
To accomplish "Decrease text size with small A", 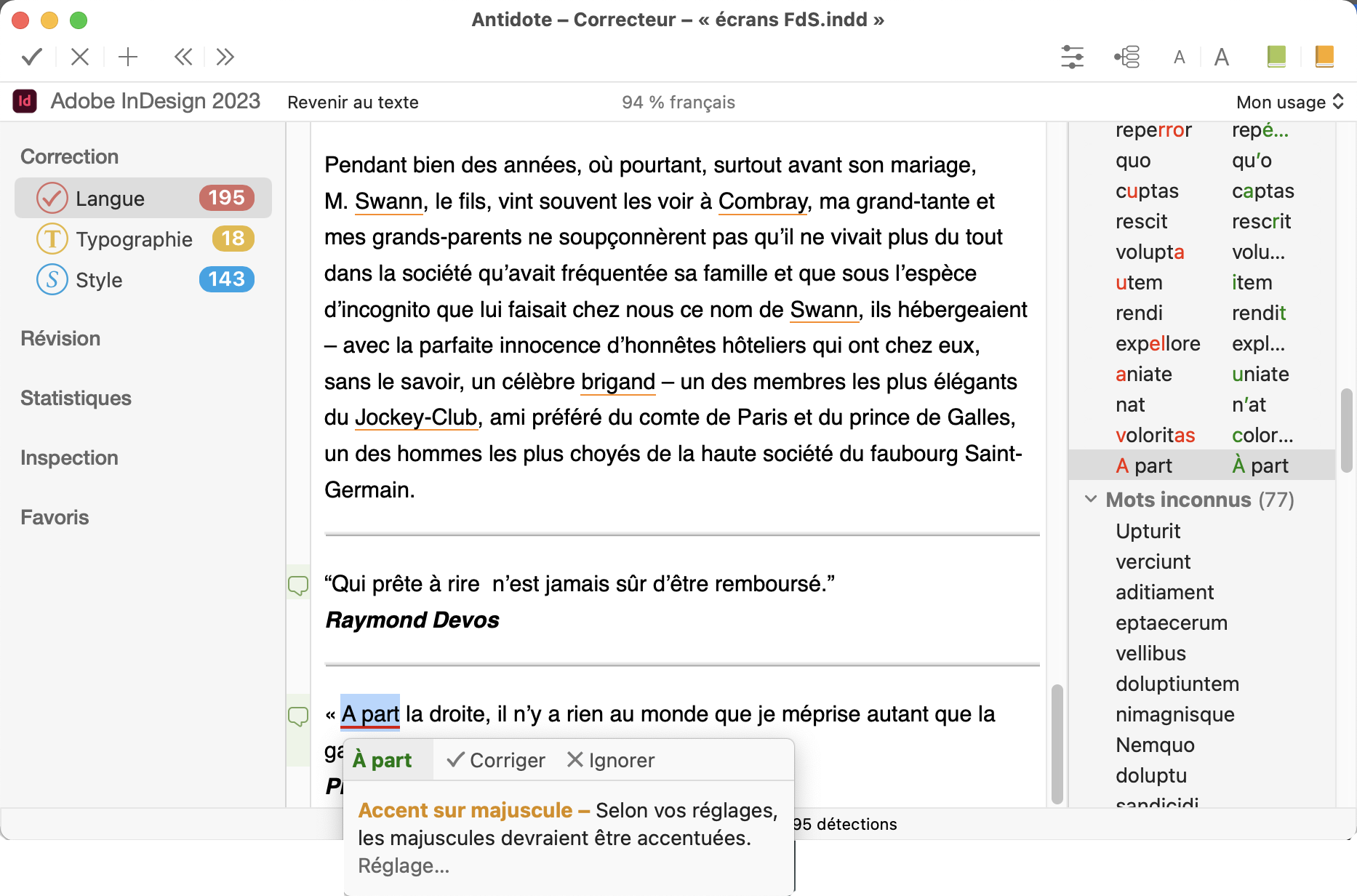I will (1180, 57).
